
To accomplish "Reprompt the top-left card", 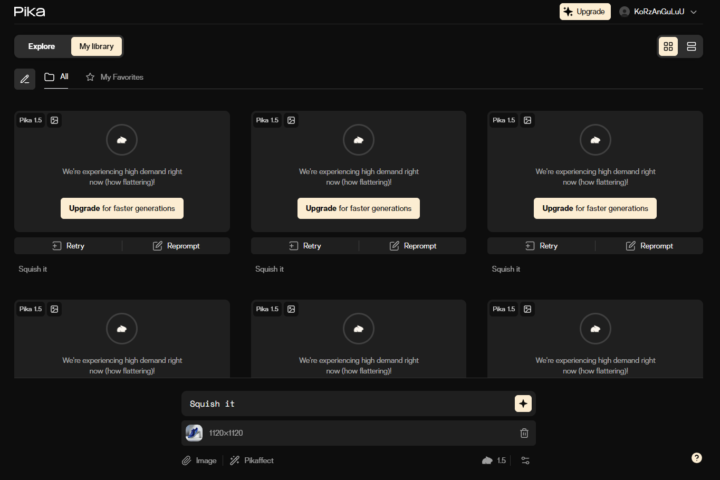I will point(176,246).
